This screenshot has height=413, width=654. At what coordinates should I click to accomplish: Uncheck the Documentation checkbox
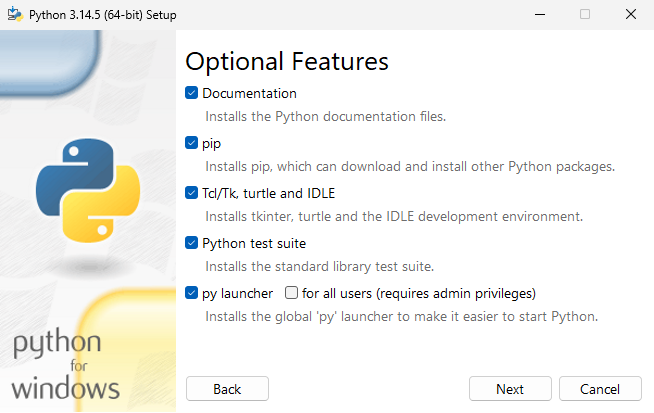[x=191, y=93]
